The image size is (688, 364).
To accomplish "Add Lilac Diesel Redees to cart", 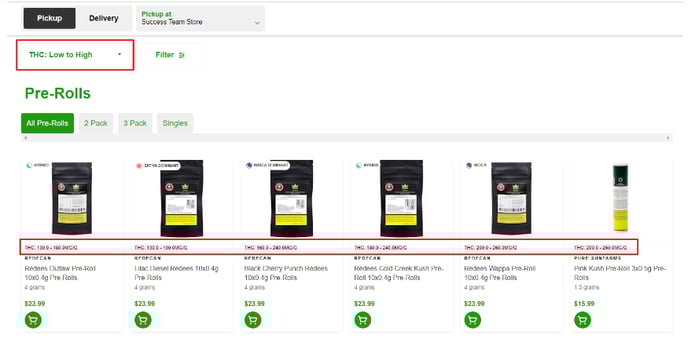I will point(143,320).
